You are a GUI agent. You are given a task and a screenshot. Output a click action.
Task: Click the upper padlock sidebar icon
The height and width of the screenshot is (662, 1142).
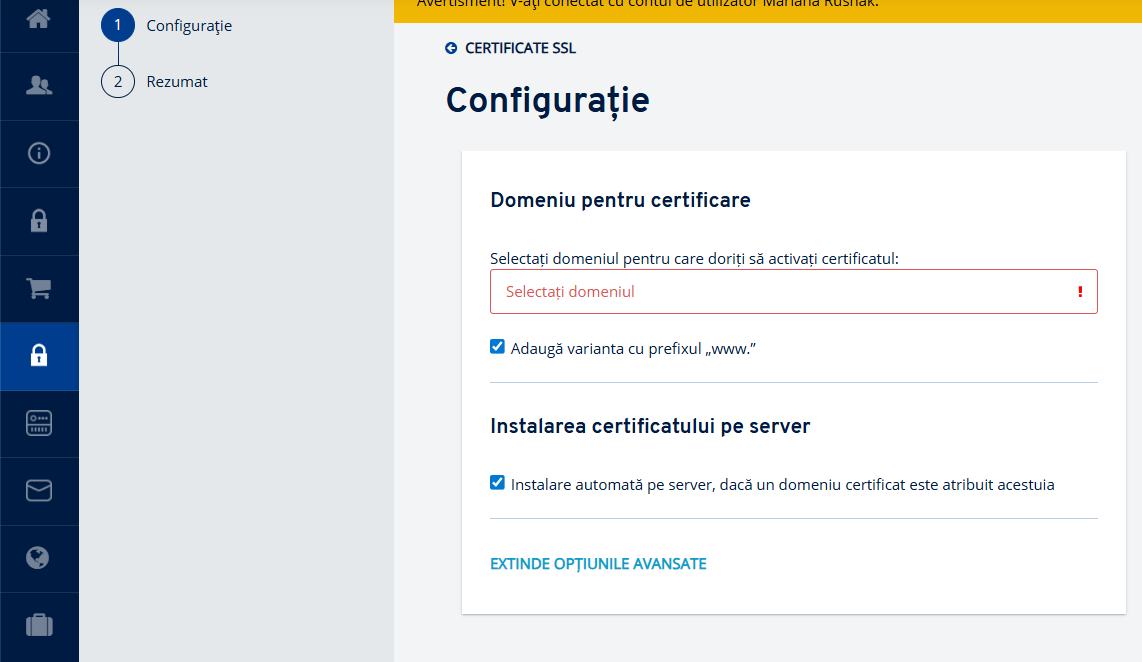tap(39, 221)
